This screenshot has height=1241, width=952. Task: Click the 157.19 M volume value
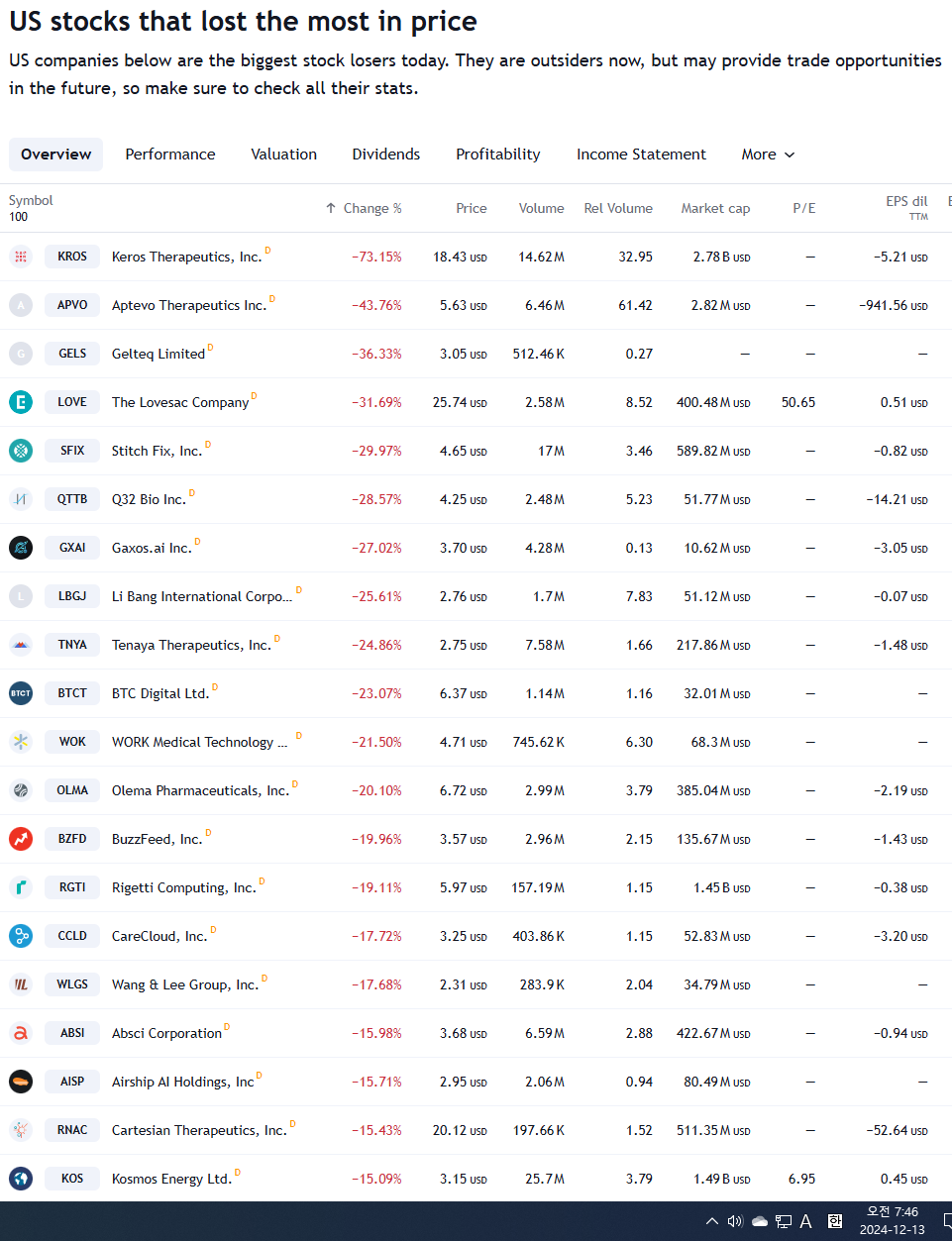pos(538,887)
